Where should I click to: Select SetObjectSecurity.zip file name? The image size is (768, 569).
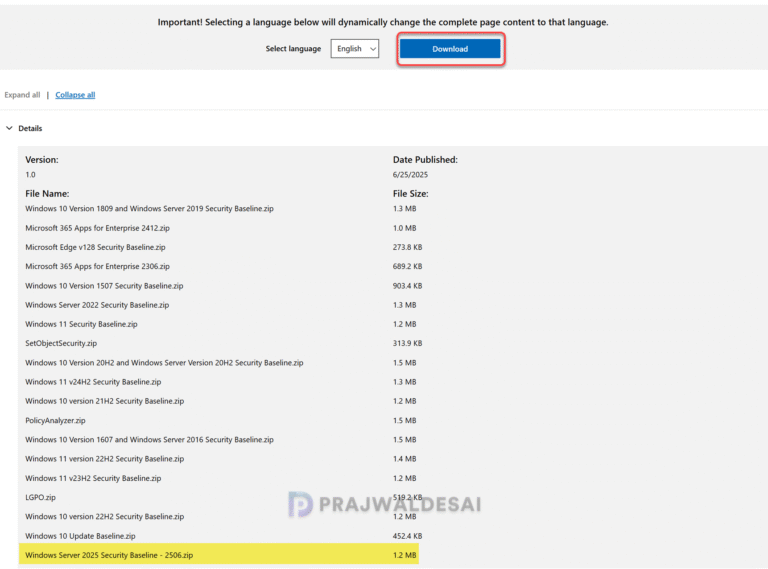coord(61,343)
